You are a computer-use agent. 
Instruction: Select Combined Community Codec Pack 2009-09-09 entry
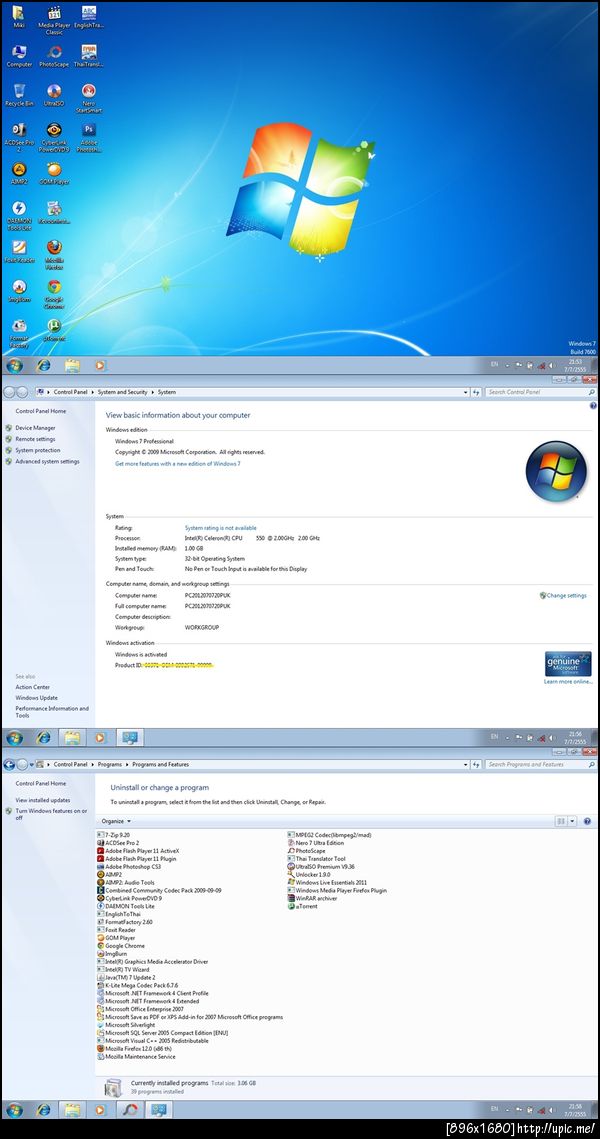coord(159,891)
